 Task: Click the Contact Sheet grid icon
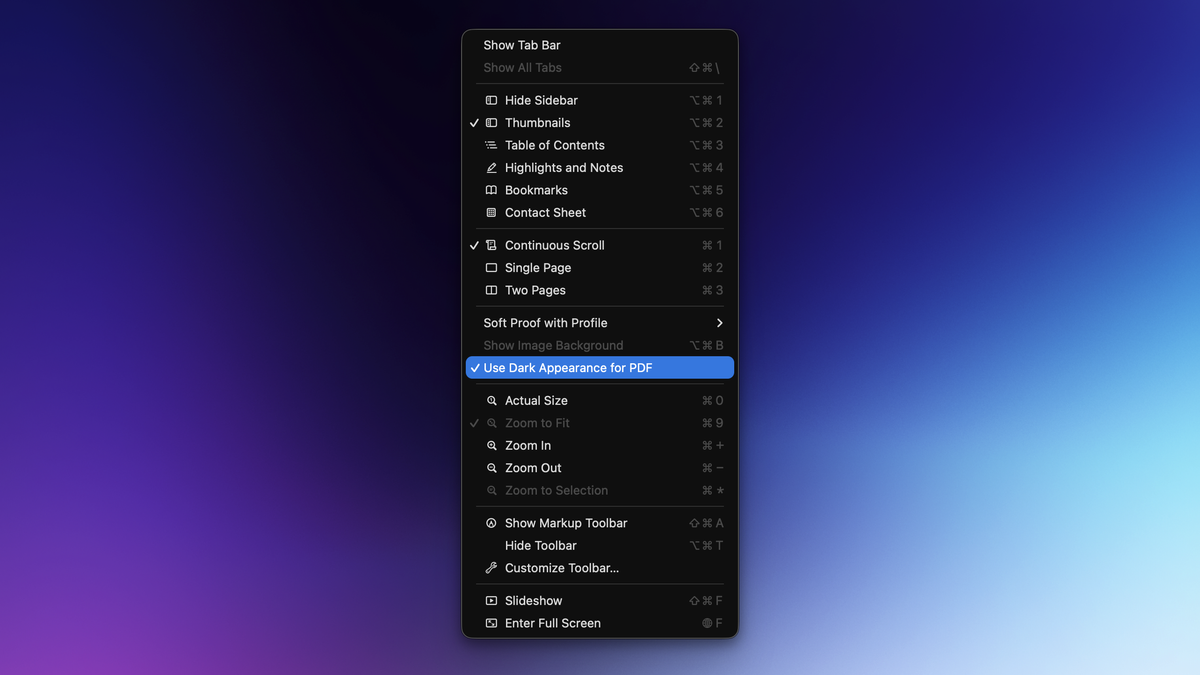pos(491,213)
